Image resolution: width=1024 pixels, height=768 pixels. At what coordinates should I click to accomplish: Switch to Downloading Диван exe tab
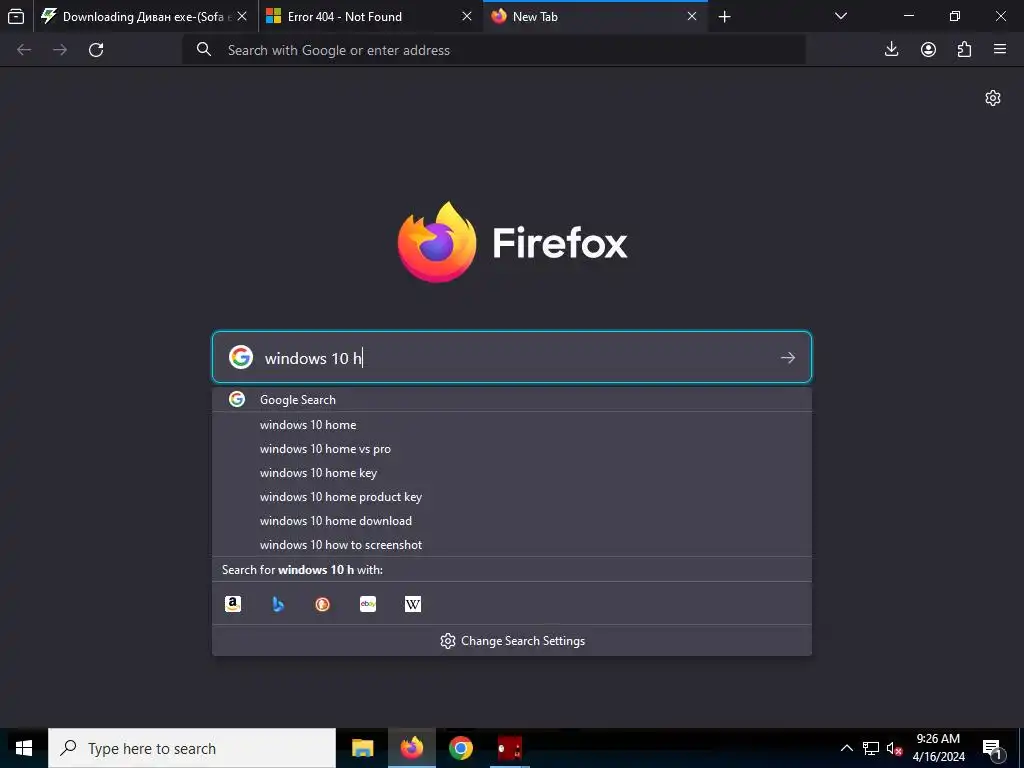tap(145, 16)
